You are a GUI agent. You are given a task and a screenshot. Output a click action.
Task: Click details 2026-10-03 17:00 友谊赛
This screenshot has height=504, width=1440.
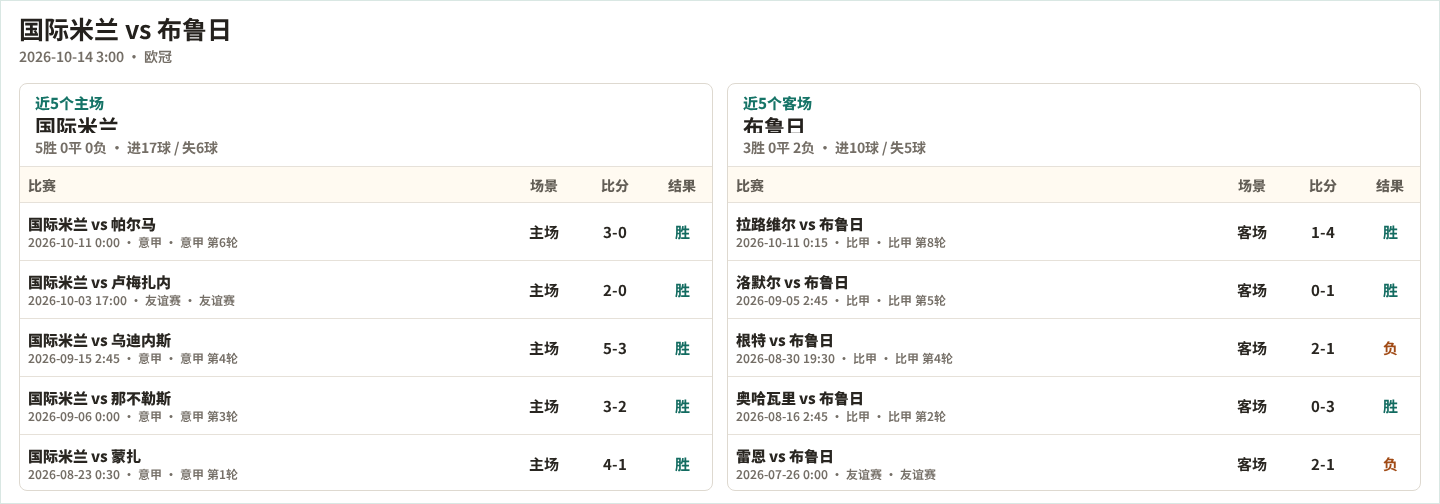(x=132, y=301)
